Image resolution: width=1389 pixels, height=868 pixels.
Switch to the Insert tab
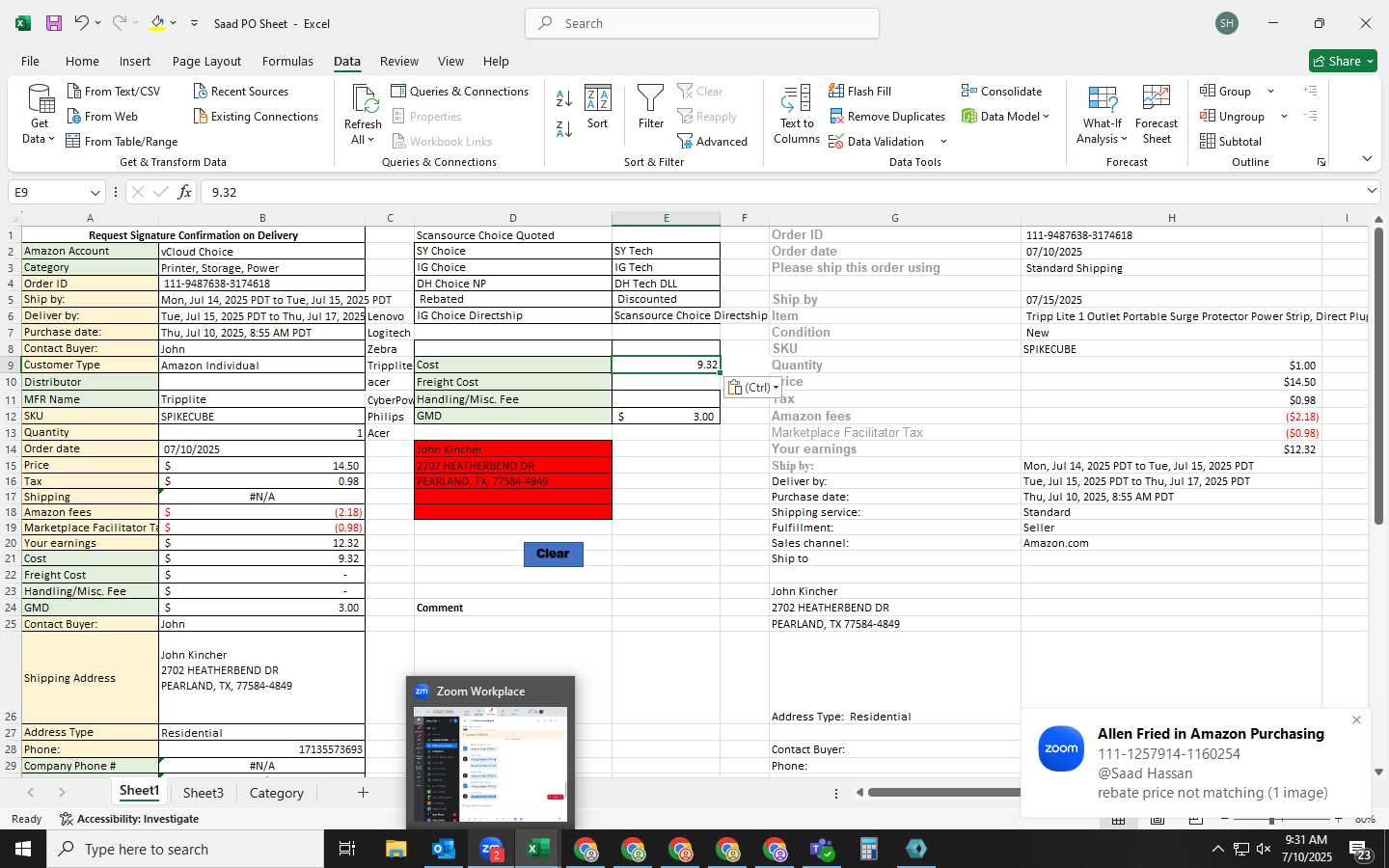pos(135,61)
